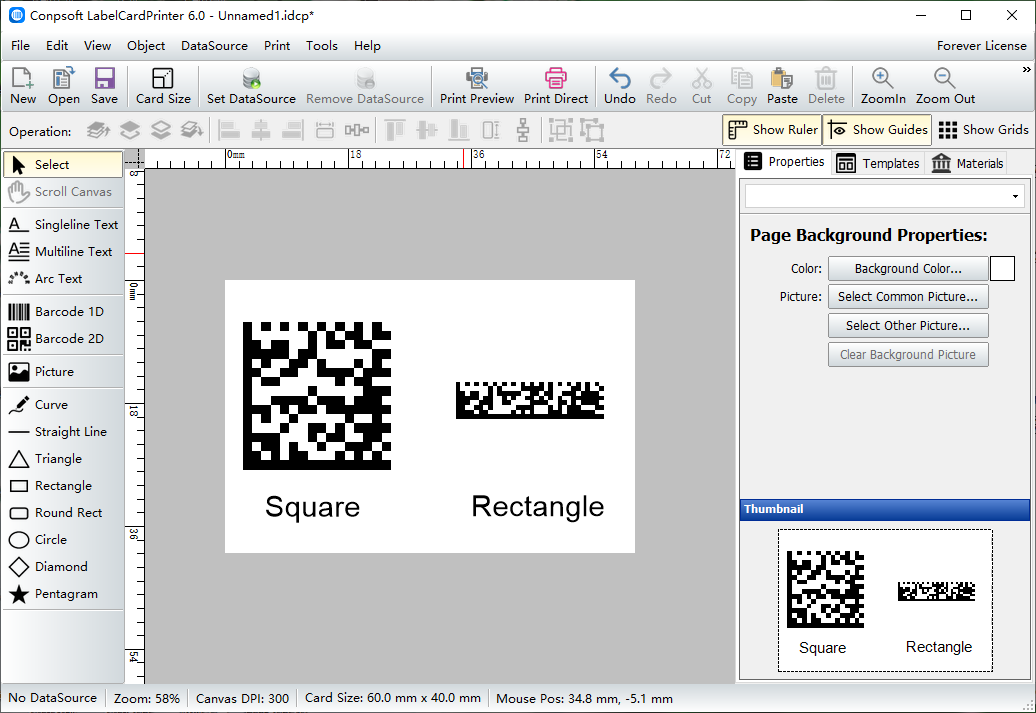This screenshot has width=1036, height=713.
Task: Click the bring forward one layer icon
Action: 130,130
